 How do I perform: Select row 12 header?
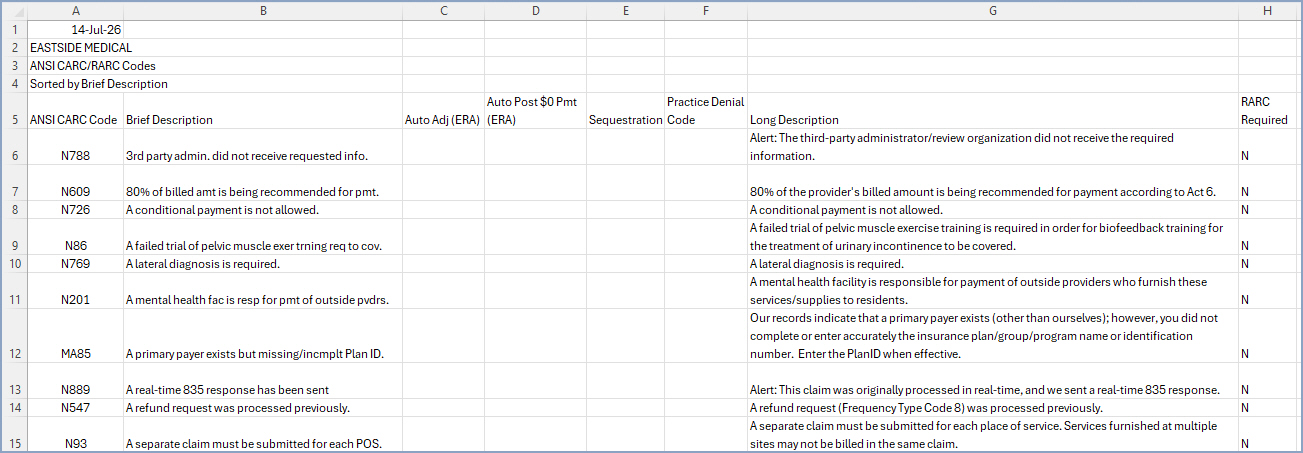coord(15,336)
